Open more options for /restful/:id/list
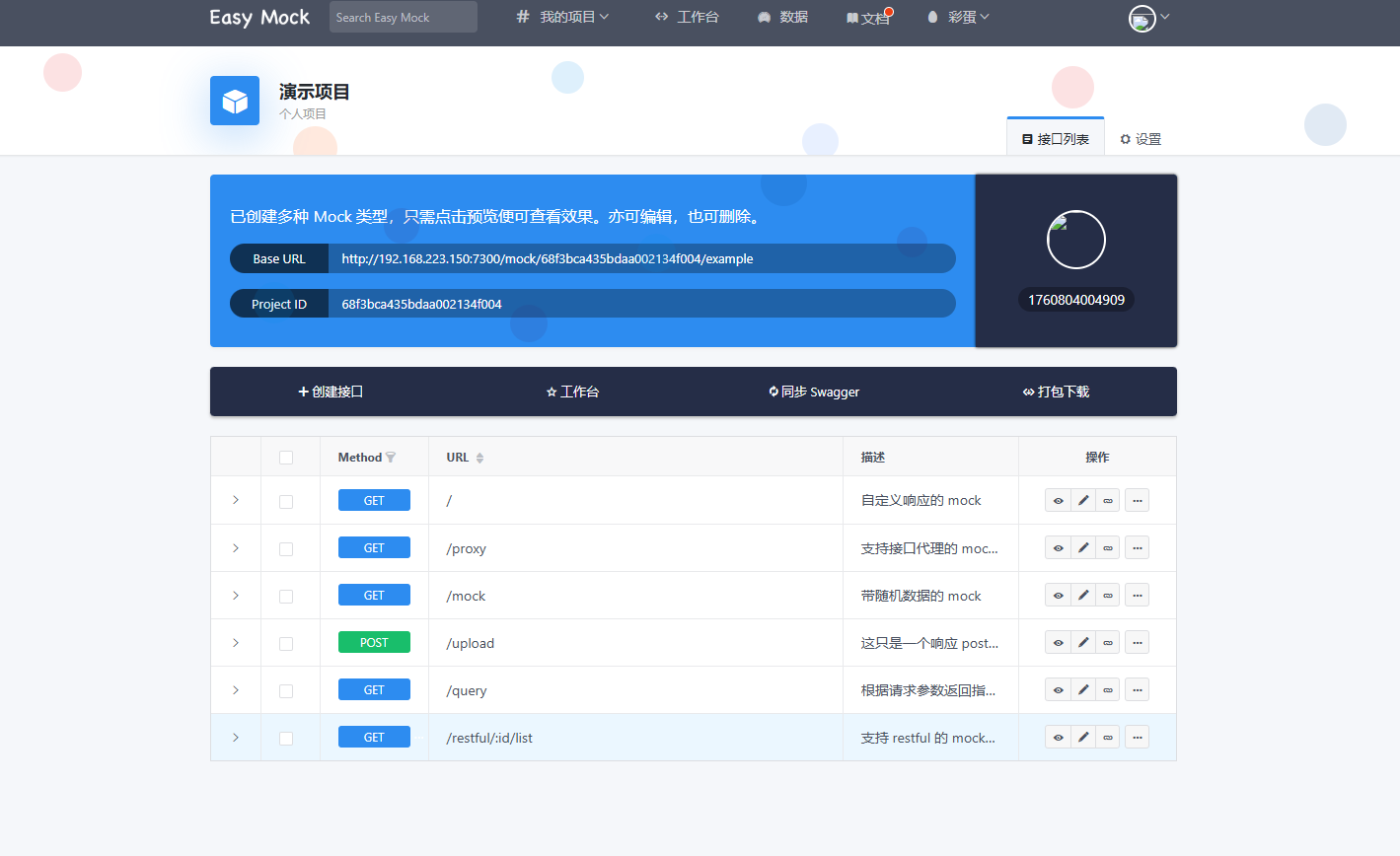This screenshot has height=856, width=1400. pos(1137,738)
